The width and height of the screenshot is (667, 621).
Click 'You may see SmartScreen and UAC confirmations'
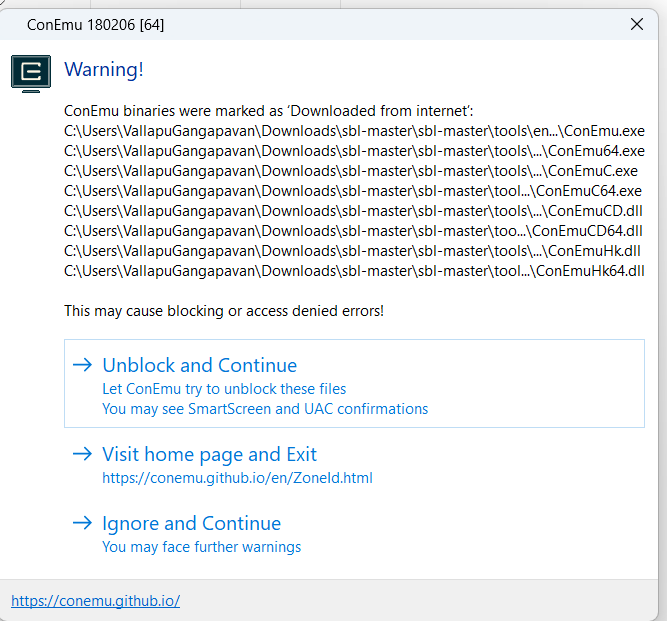coord(265,409)
